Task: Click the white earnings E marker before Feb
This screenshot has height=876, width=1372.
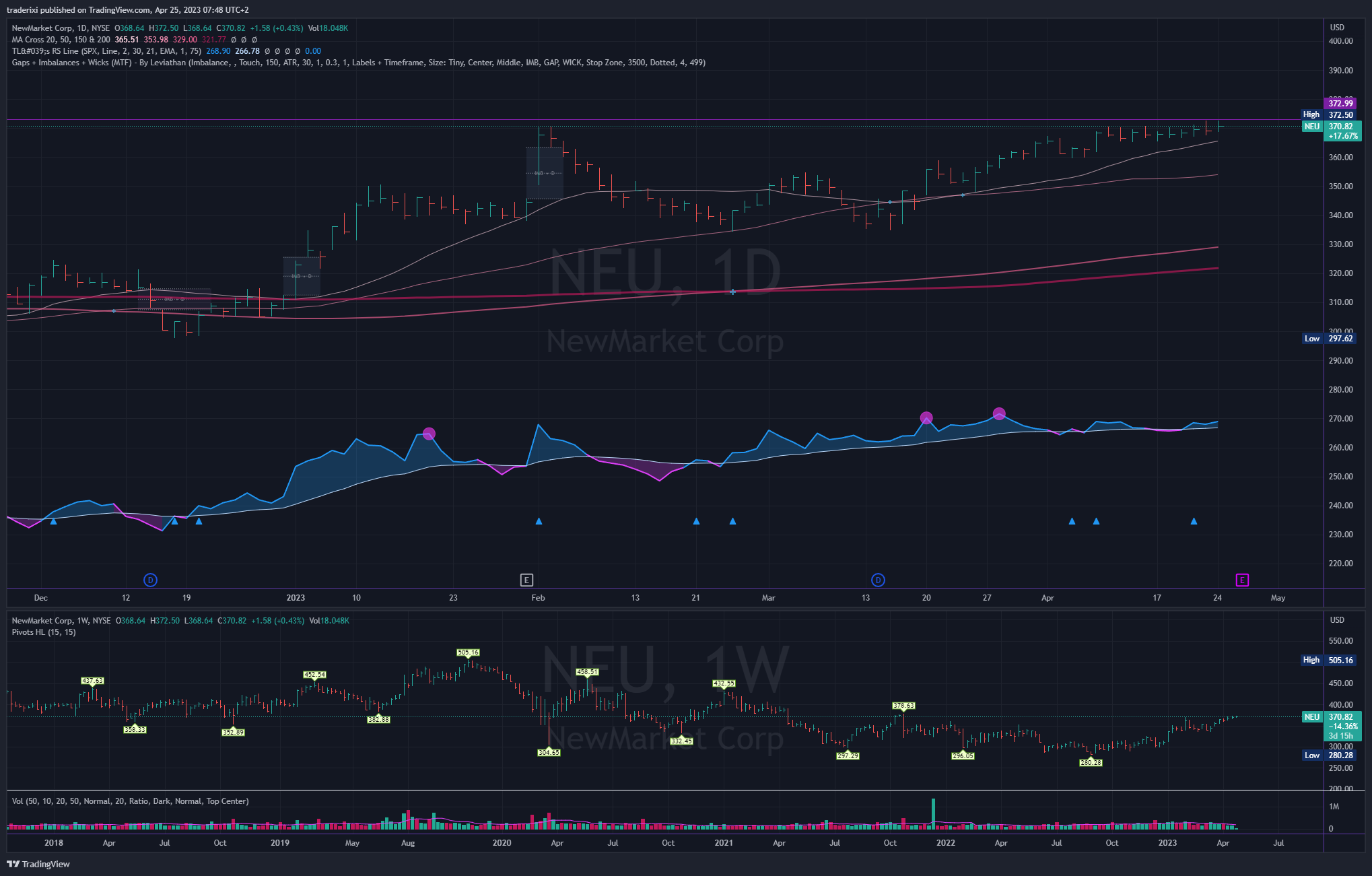Action: (526, 580)
